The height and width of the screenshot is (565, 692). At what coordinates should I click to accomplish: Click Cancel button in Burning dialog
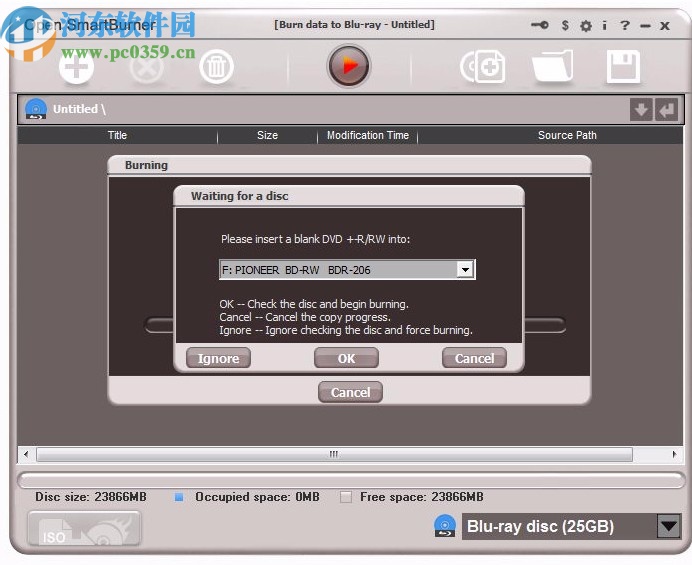[x=350, y=392]
